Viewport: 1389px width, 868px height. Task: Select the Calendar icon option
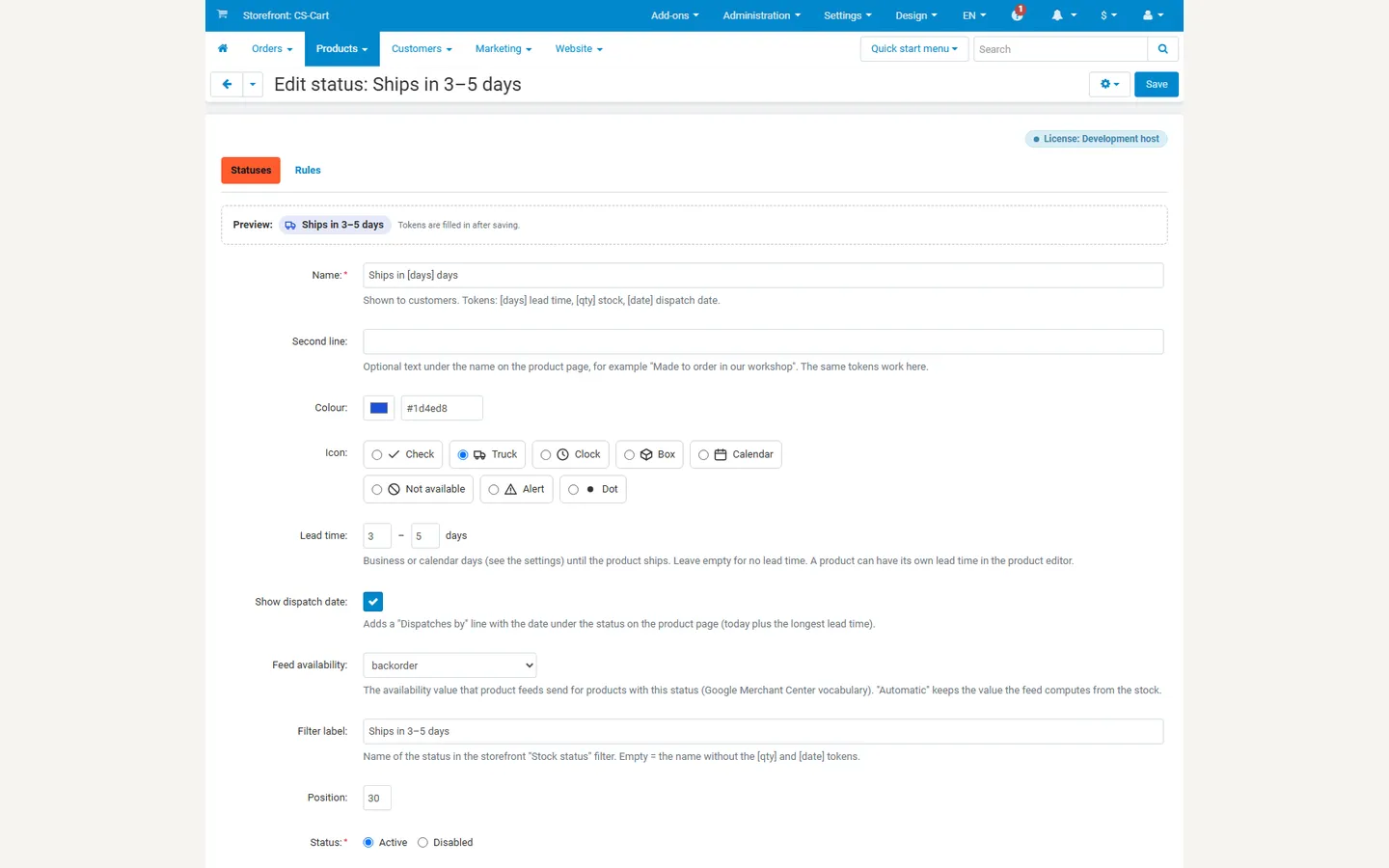point(736,454)
